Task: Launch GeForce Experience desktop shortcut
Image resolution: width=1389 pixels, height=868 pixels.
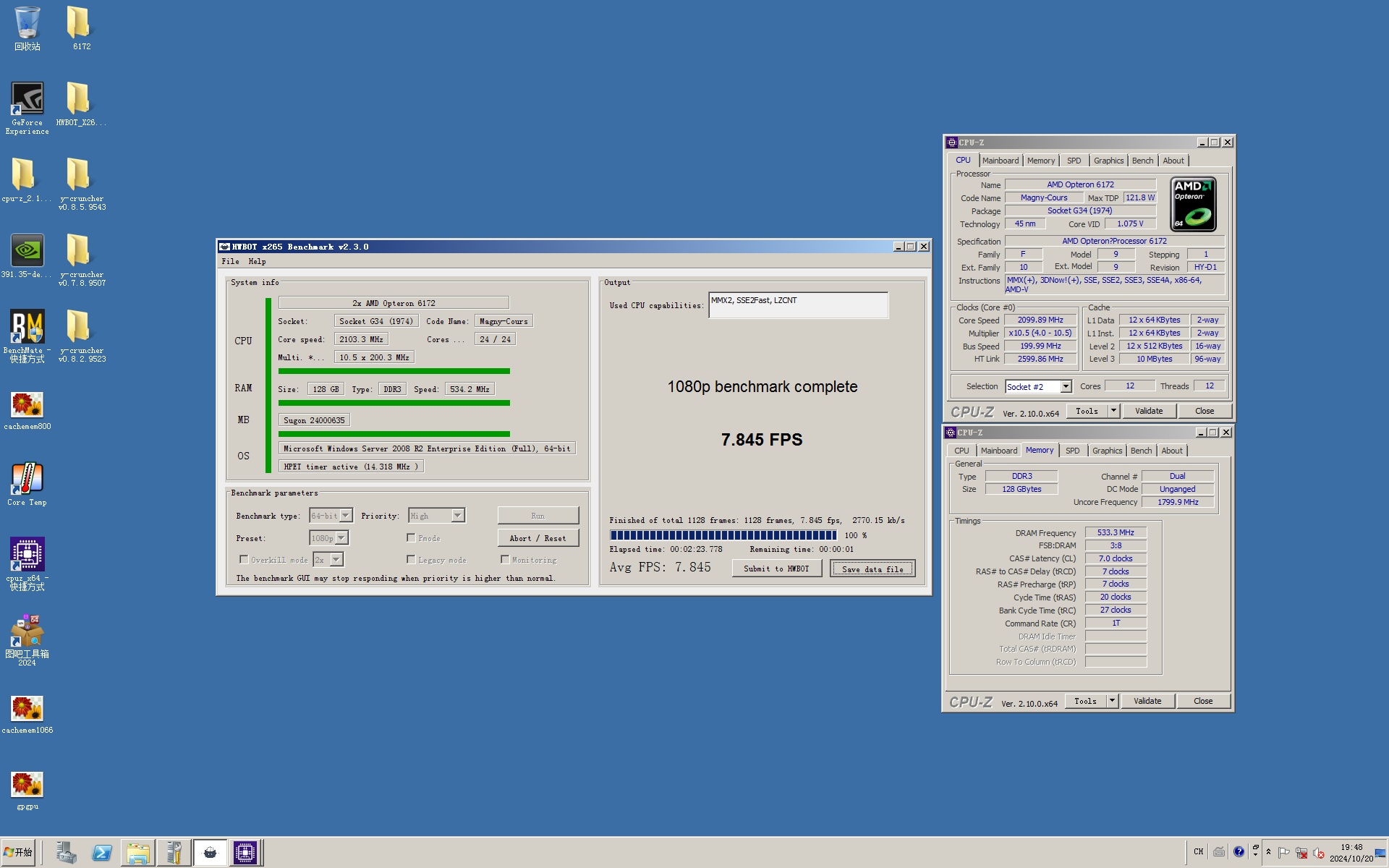Action: [x=27, y=109]
